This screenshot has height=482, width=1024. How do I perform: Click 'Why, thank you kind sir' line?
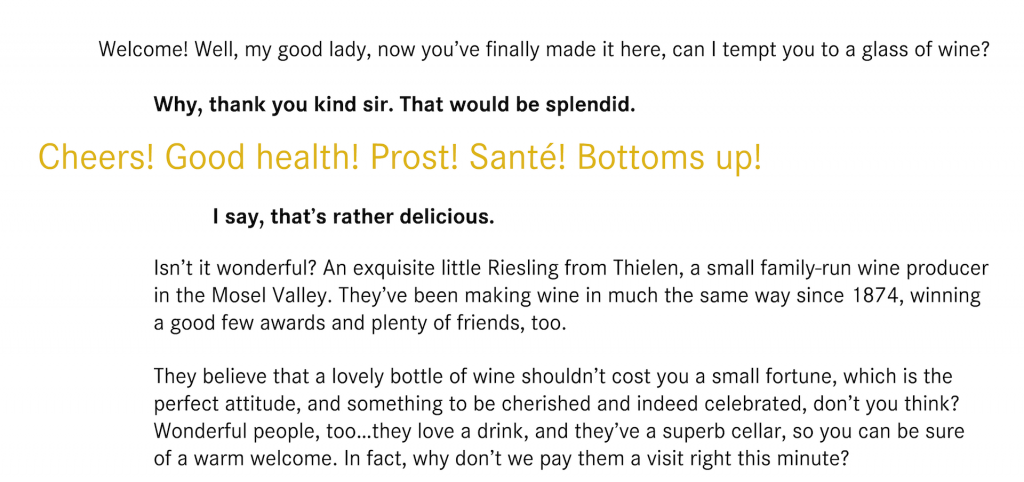point(274,104)
